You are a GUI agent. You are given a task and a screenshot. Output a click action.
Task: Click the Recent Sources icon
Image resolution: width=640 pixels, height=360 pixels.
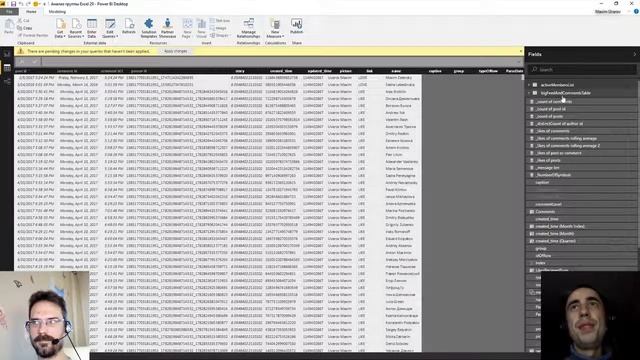tap(76, 24)
